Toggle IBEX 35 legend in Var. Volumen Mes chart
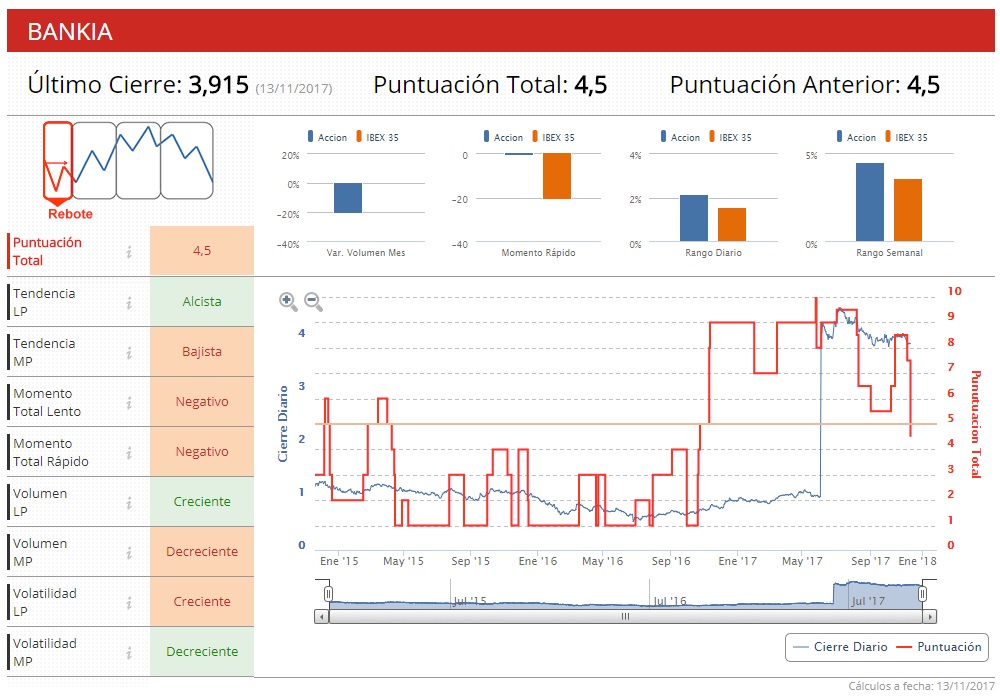 coord(378,137)
